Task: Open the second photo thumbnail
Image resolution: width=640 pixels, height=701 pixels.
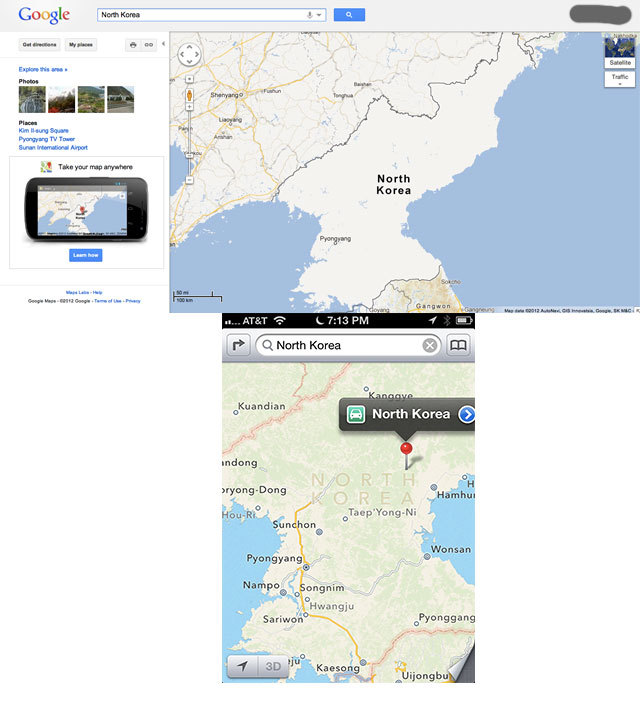Action: coord(62,99)
